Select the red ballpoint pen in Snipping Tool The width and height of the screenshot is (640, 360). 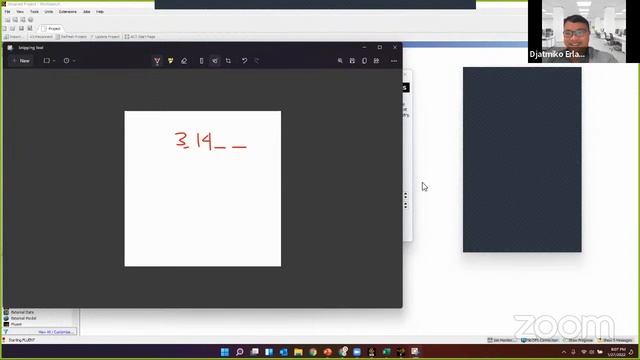[x=157, y=61]
